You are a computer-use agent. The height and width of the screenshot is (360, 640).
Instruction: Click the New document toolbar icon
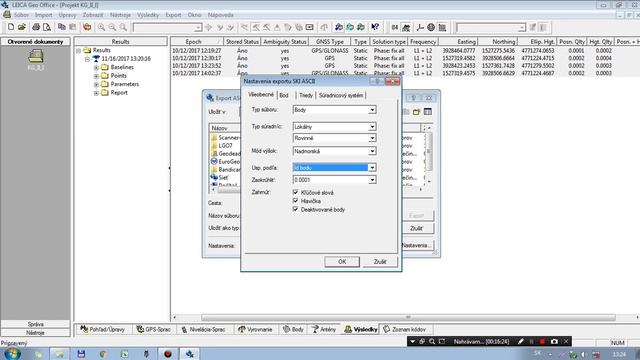(x=11, y=27)
